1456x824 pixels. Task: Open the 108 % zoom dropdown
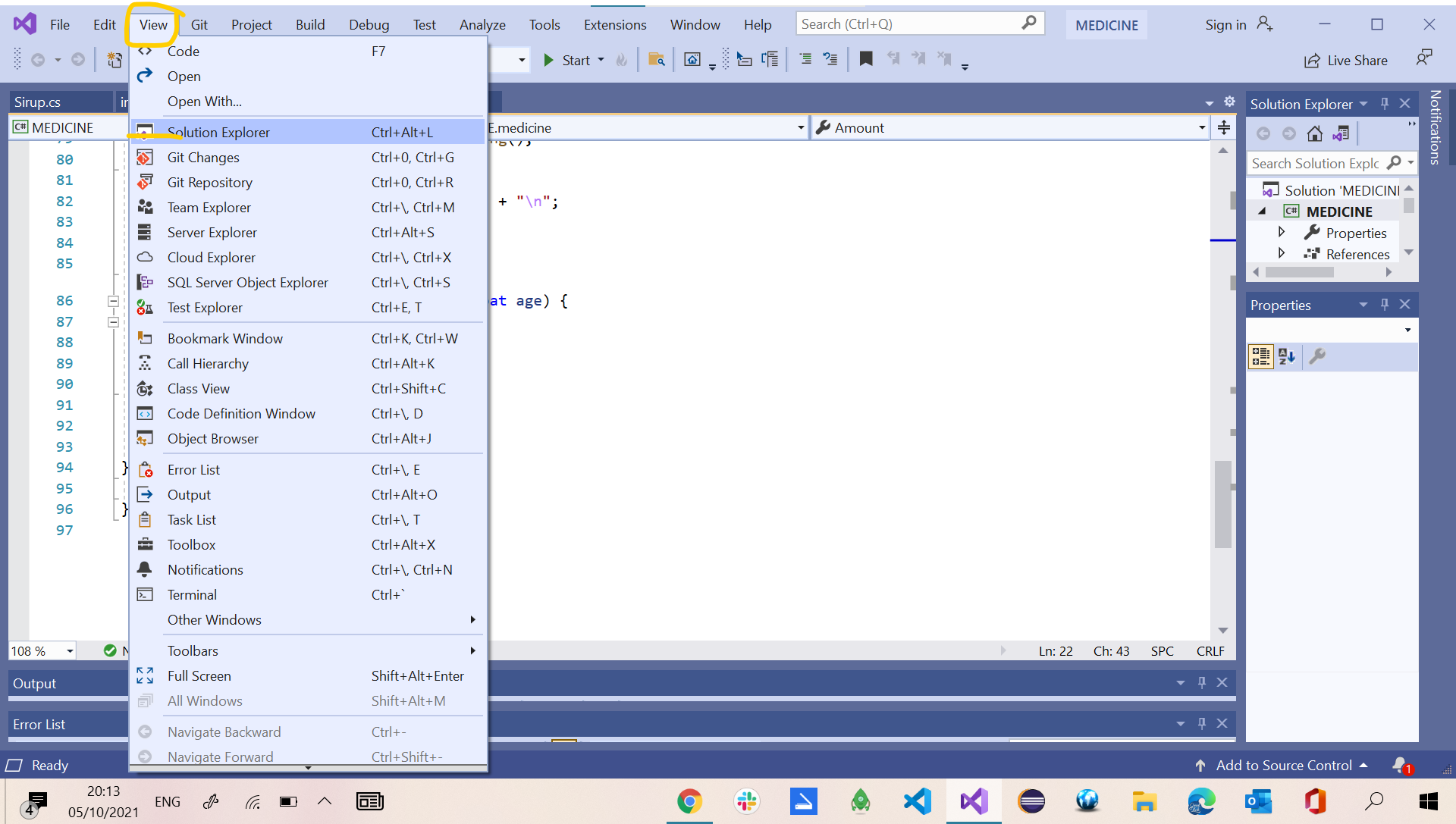[x=70, y=651]
